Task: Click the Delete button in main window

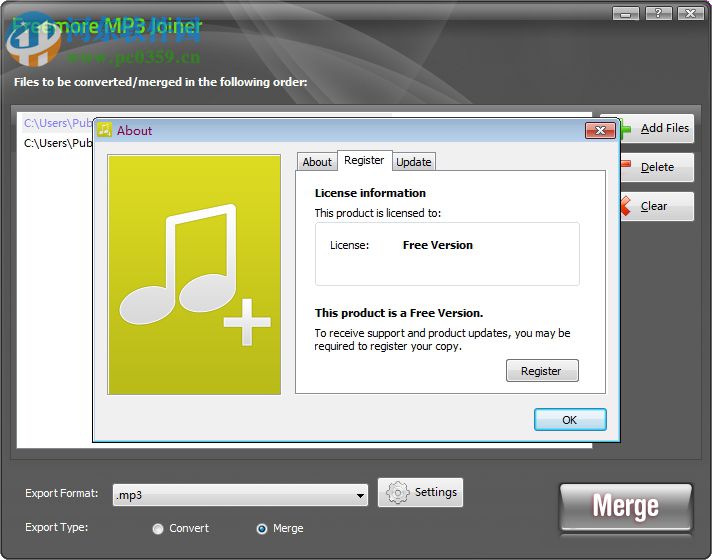Action: click(x=657, y=167)
